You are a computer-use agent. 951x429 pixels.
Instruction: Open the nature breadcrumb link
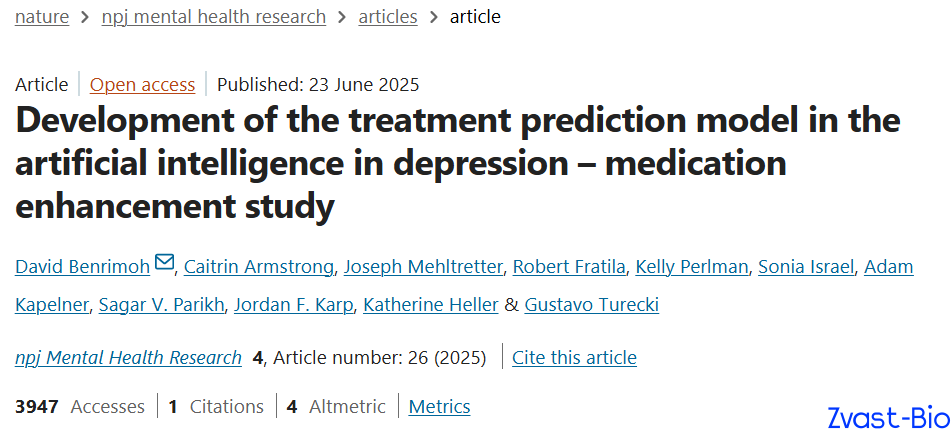click(42, 17)
